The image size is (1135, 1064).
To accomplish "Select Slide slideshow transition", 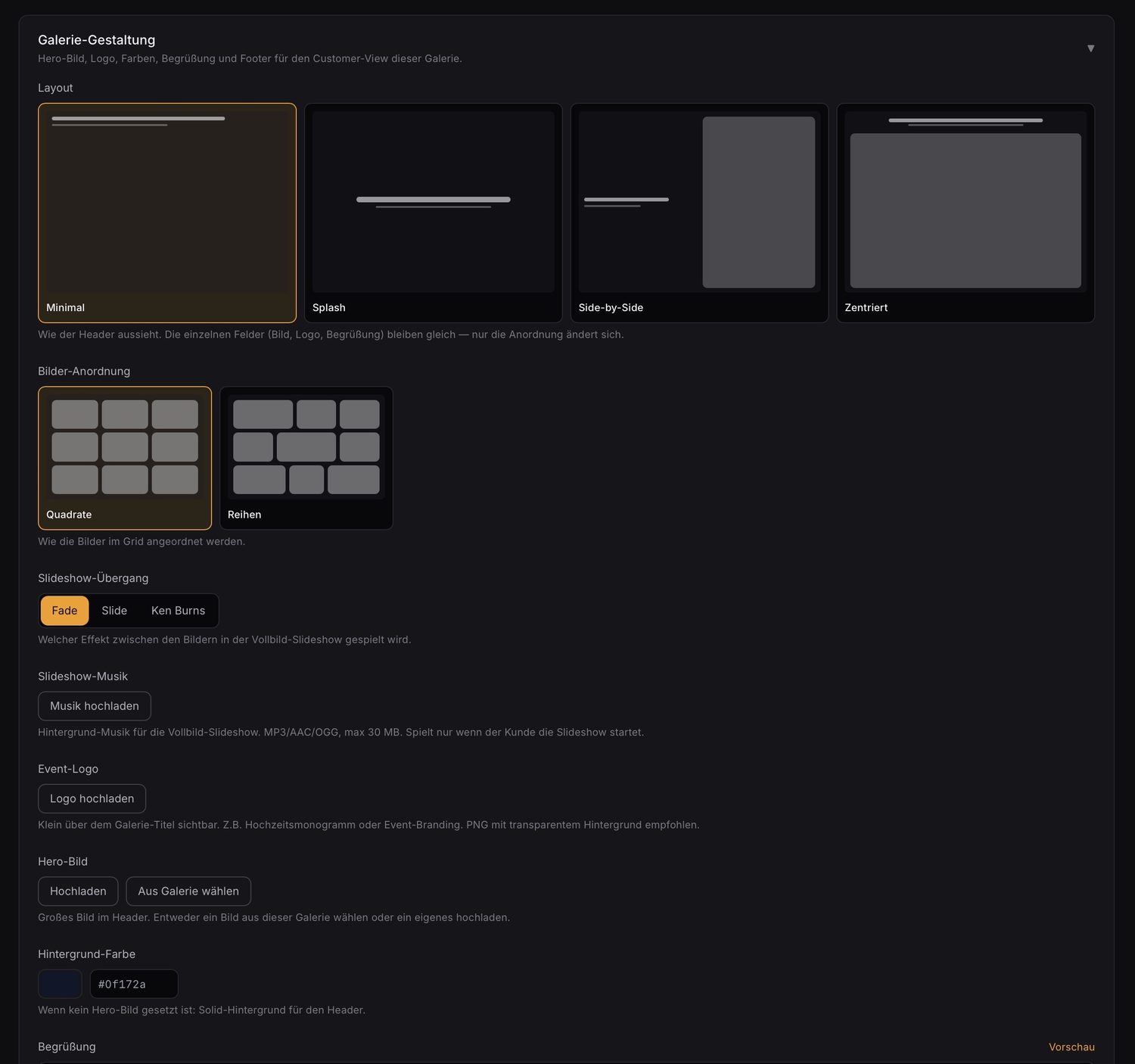I will 114,611.
